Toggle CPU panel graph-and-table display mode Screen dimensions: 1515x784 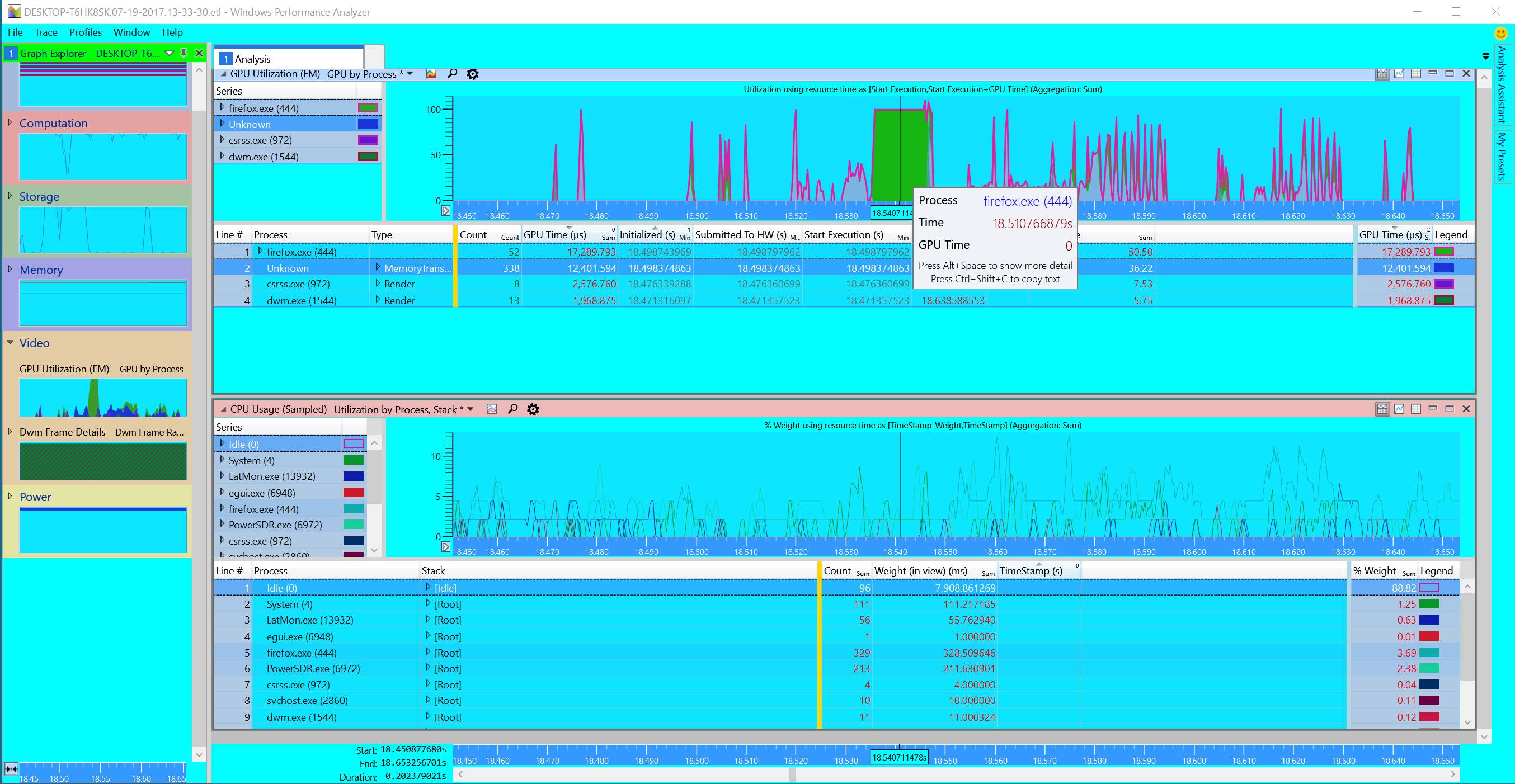[x=1382, y=408]
